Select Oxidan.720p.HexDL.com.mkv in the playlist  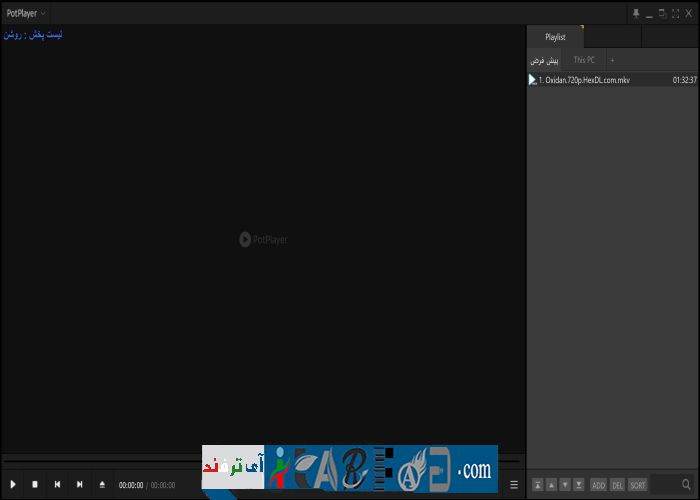click(587, 80)
